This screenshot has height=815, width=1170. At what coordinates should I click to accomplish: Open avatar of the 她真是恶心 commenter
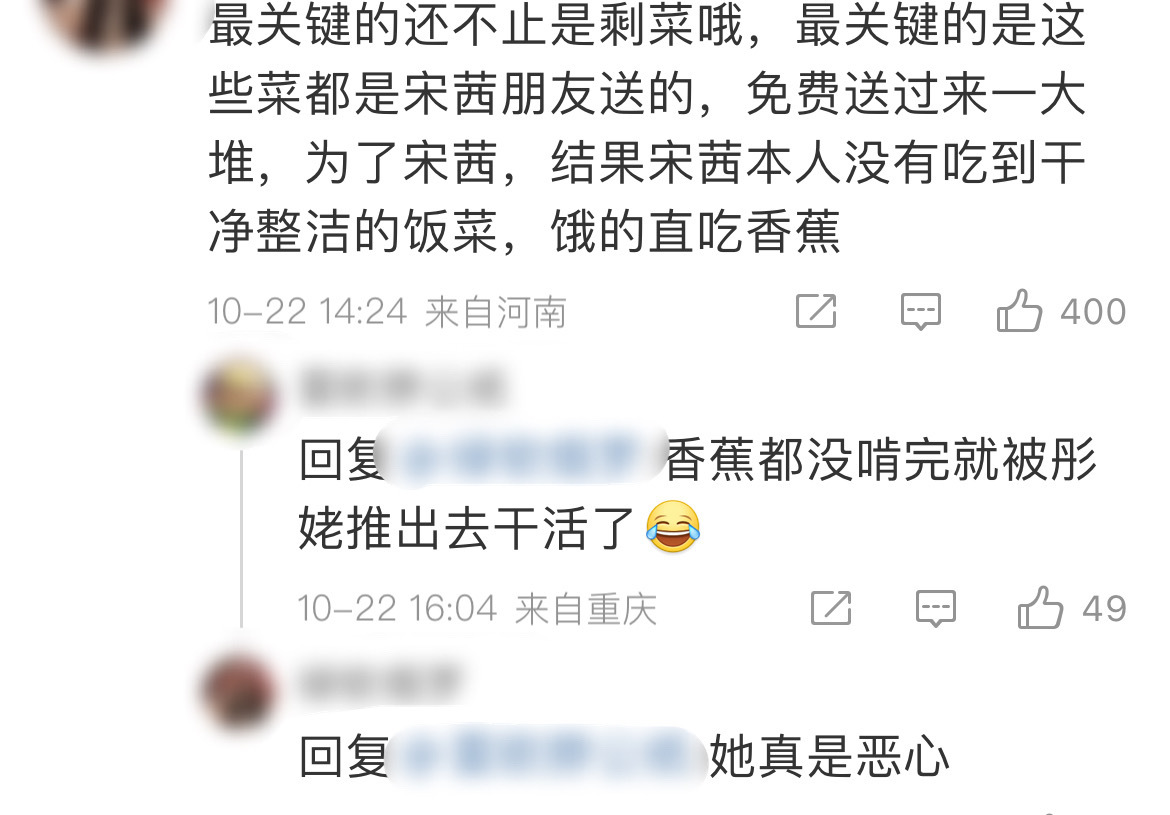click(240, 692)
